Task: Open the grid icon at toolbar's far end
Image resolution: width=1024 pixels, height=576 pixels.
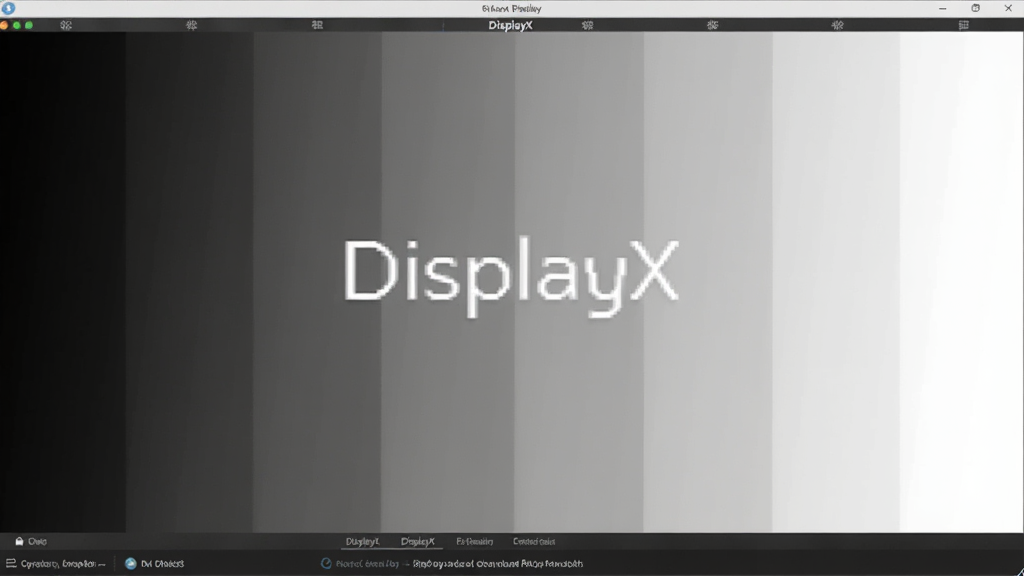Action: (963, 25)
